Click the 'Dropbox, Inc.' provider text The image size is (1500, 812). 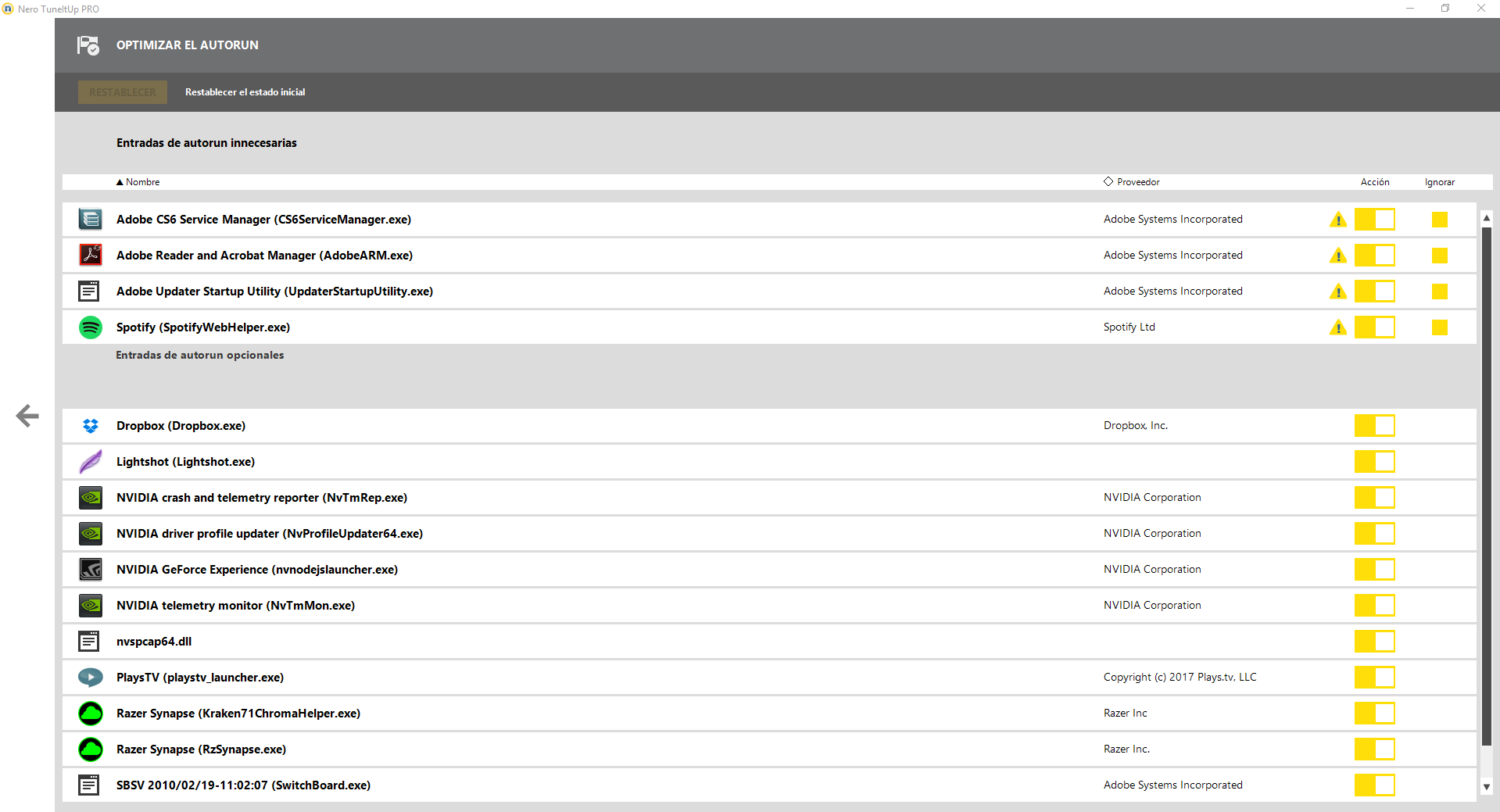[x=1136, y=426]
